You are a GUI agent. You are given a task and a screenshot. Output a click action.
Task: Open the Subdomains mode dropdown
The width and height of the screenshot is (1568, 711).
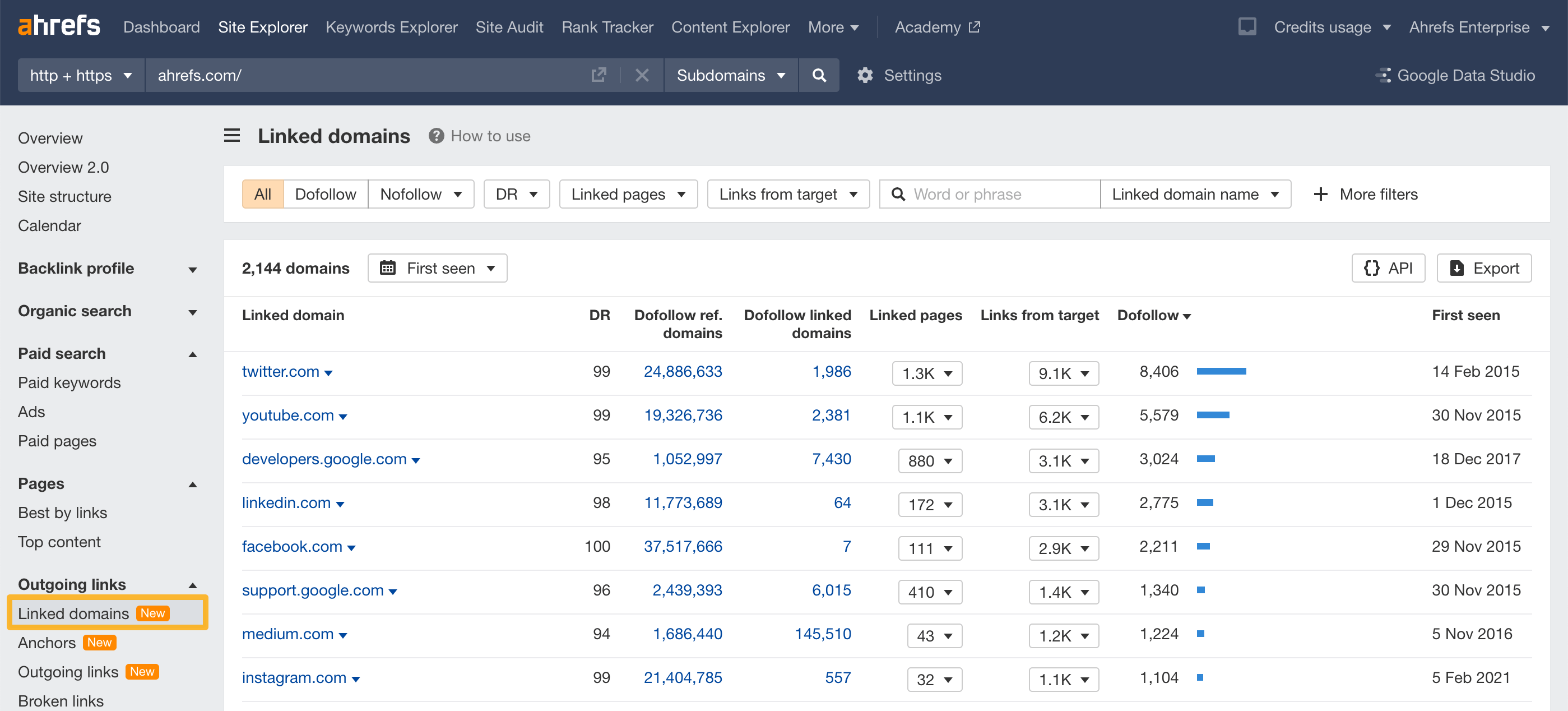click(x=730, y=75)
